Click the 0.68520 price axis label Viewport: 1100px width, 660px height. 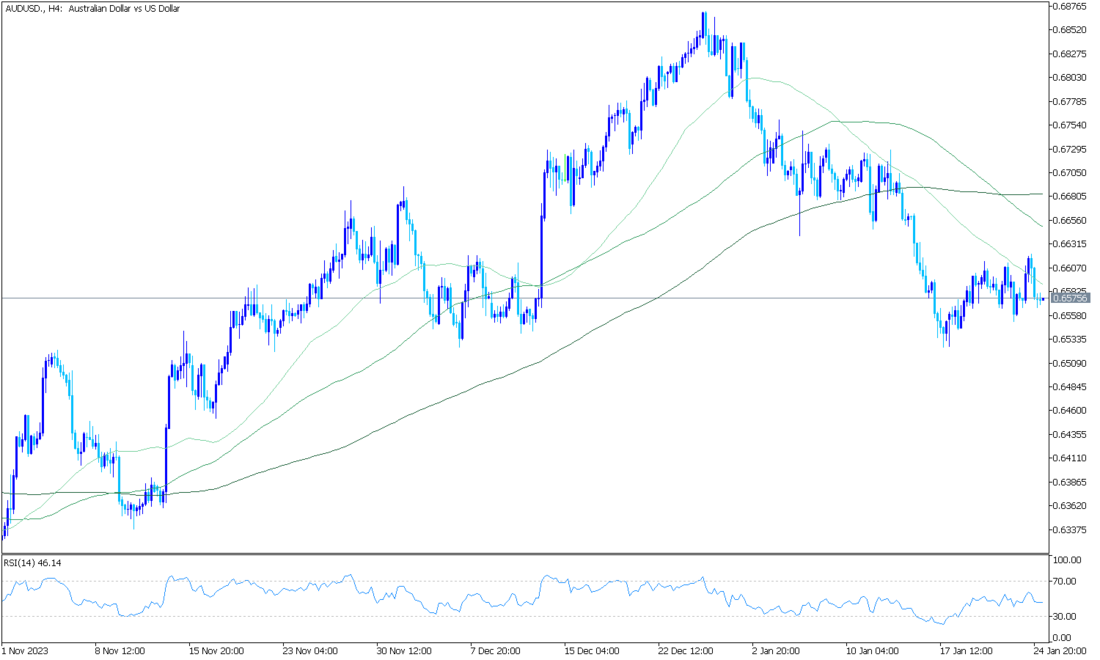click(1071, 29)
